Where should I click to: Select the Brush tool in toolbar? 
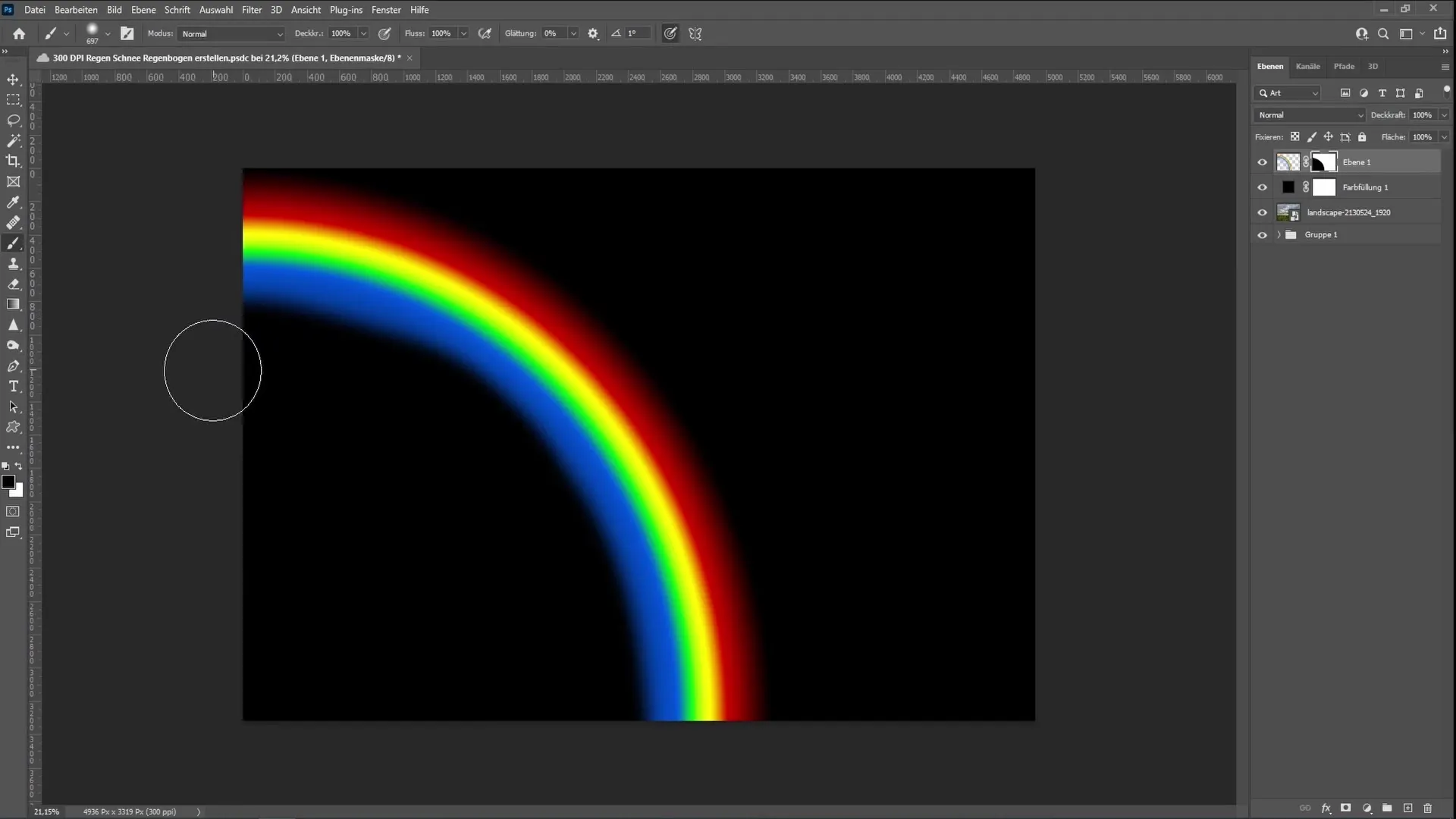tap(13, 243)
